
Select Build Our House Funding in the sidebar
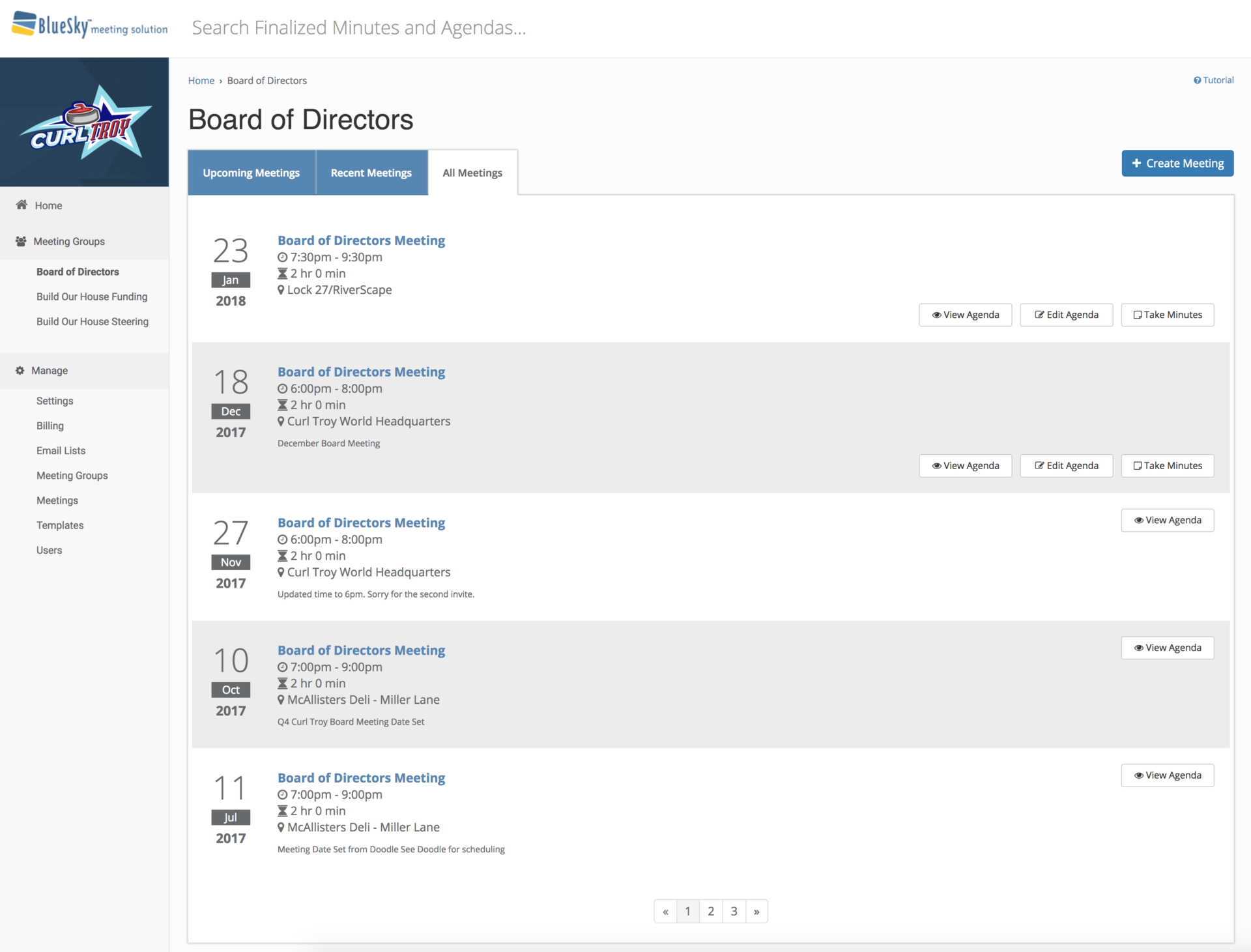92,296
